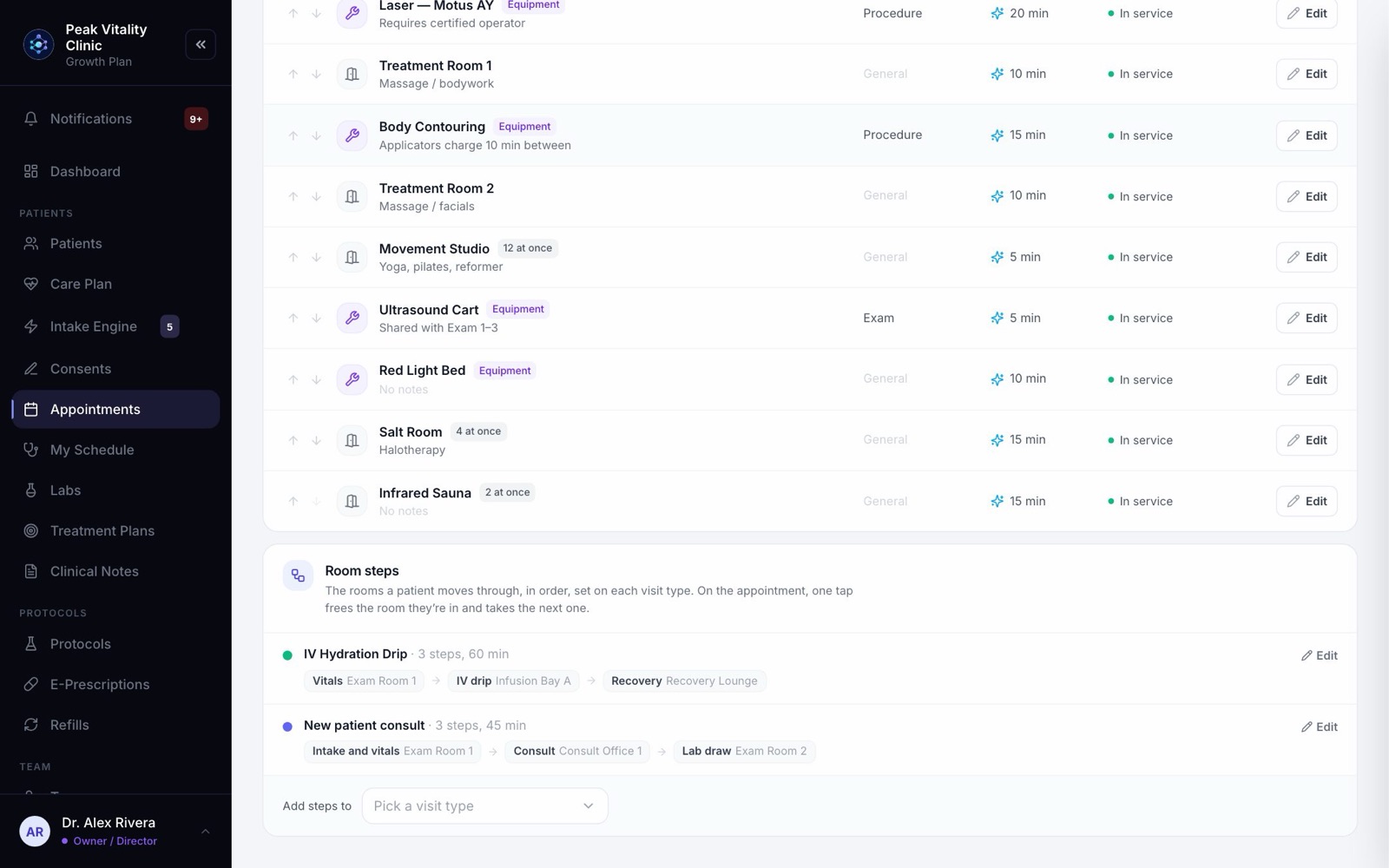
Task: Expand the Dr. Alex Rivera account menu
Action: click(x=206, y=832)
